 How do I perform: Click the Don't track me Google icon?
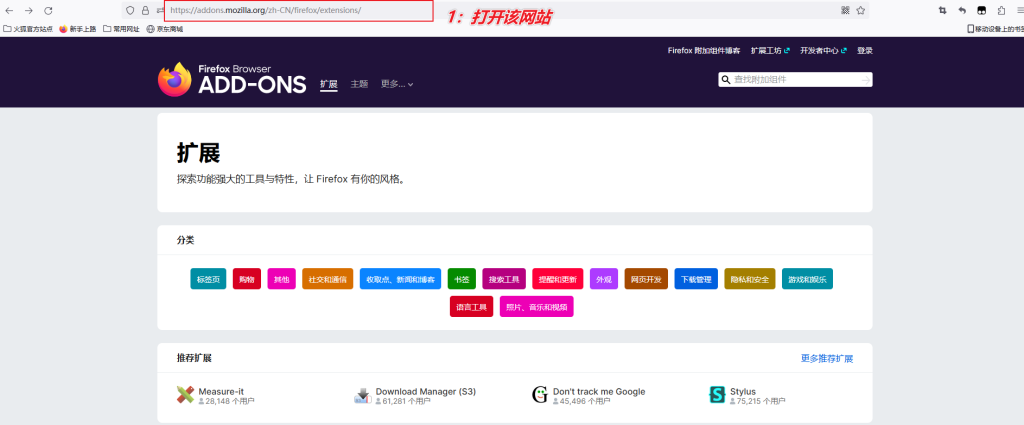540,394
